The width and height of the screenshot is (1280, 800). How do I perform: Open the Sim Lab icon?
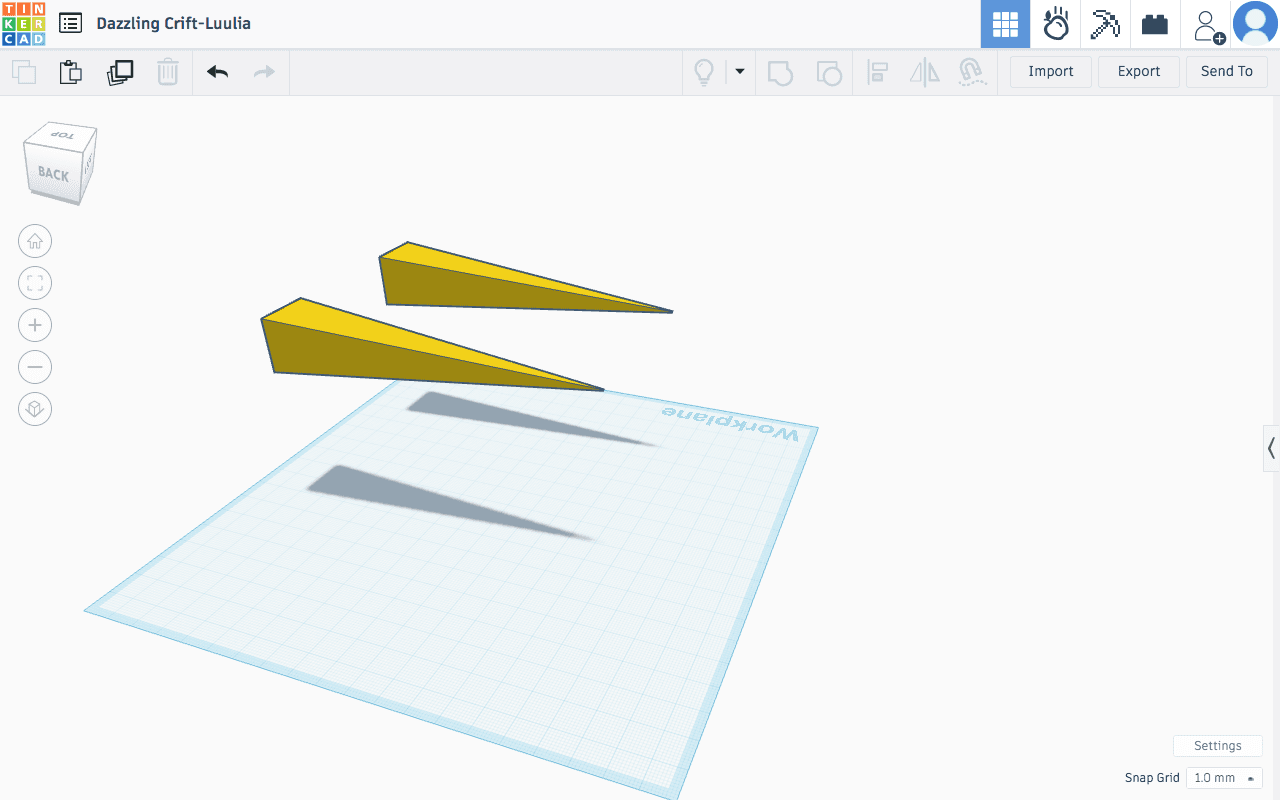[x=1056, y=24]
